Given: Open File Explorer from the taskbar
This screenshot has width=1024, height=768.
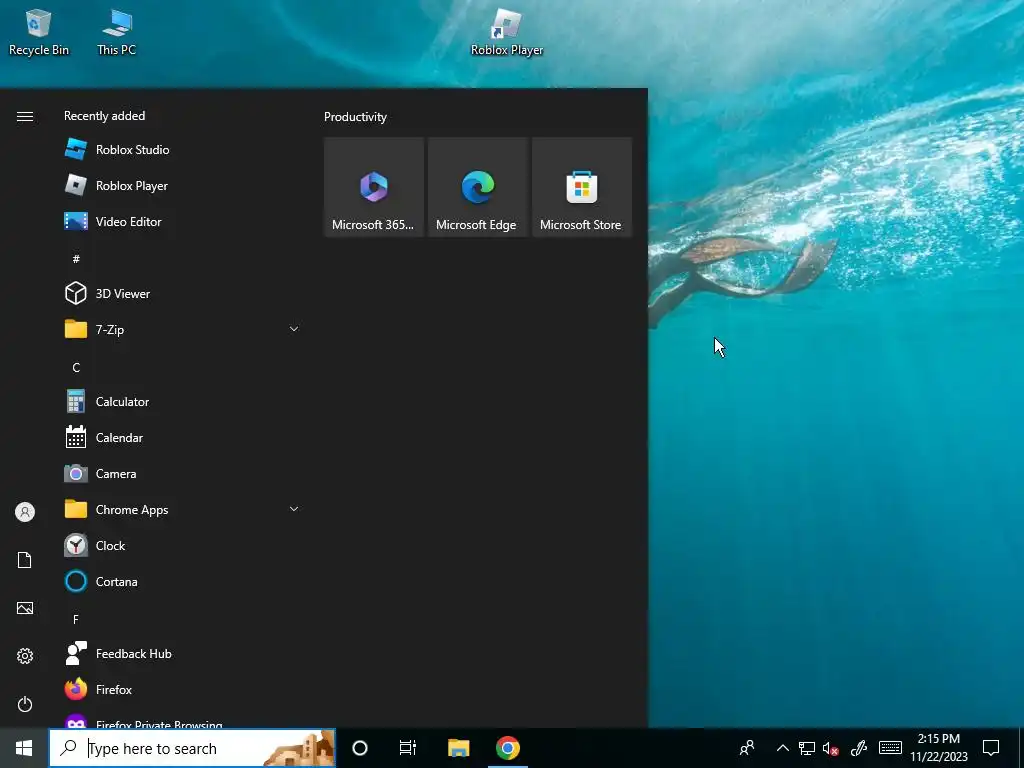Looking at the screenshot, I should tap(458, 748).
